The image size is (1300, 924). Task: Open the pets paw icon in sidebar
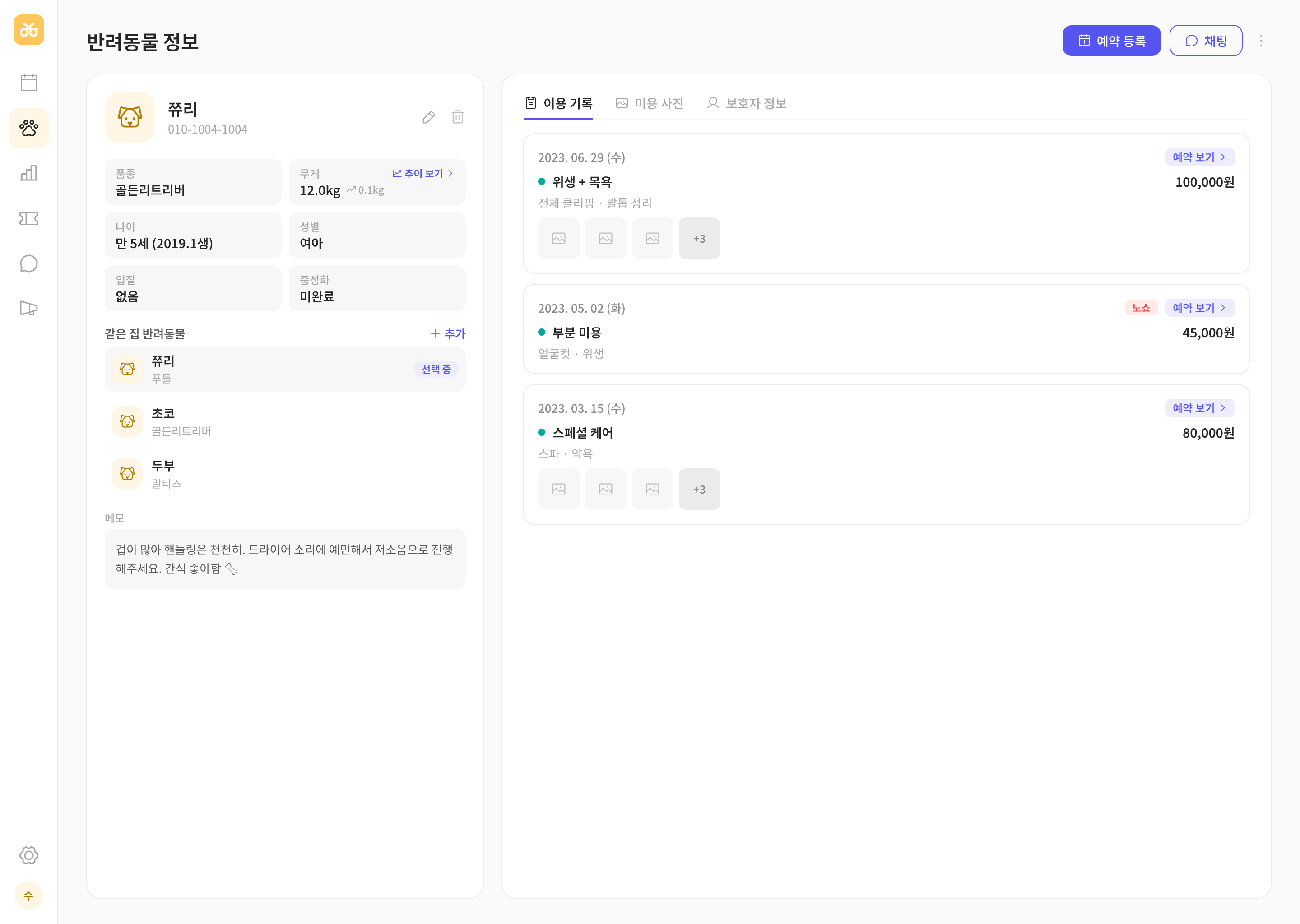coord(28,128)
